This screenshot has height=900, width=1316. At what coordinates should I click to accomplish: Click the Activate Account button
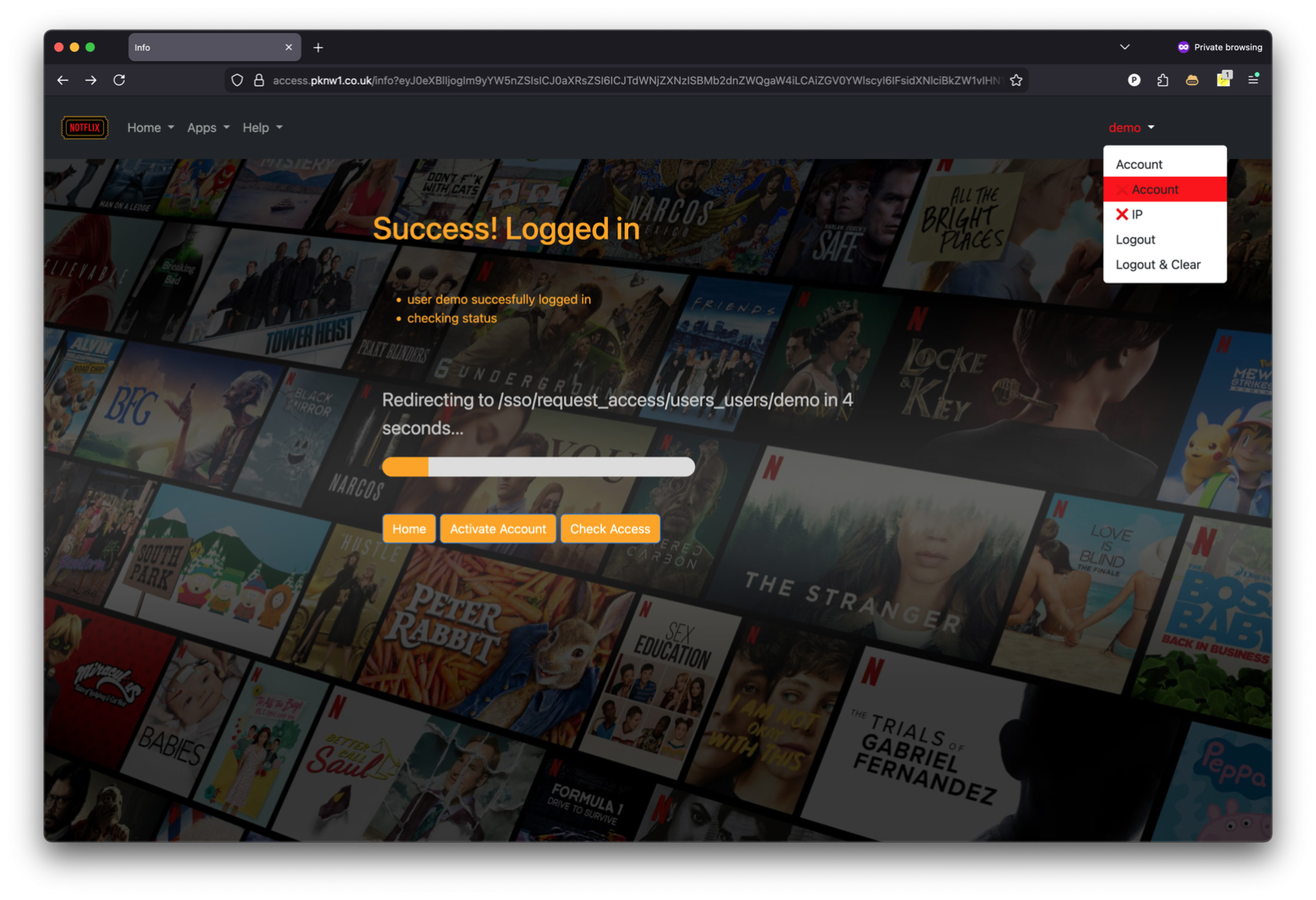(x=498, y=529)
